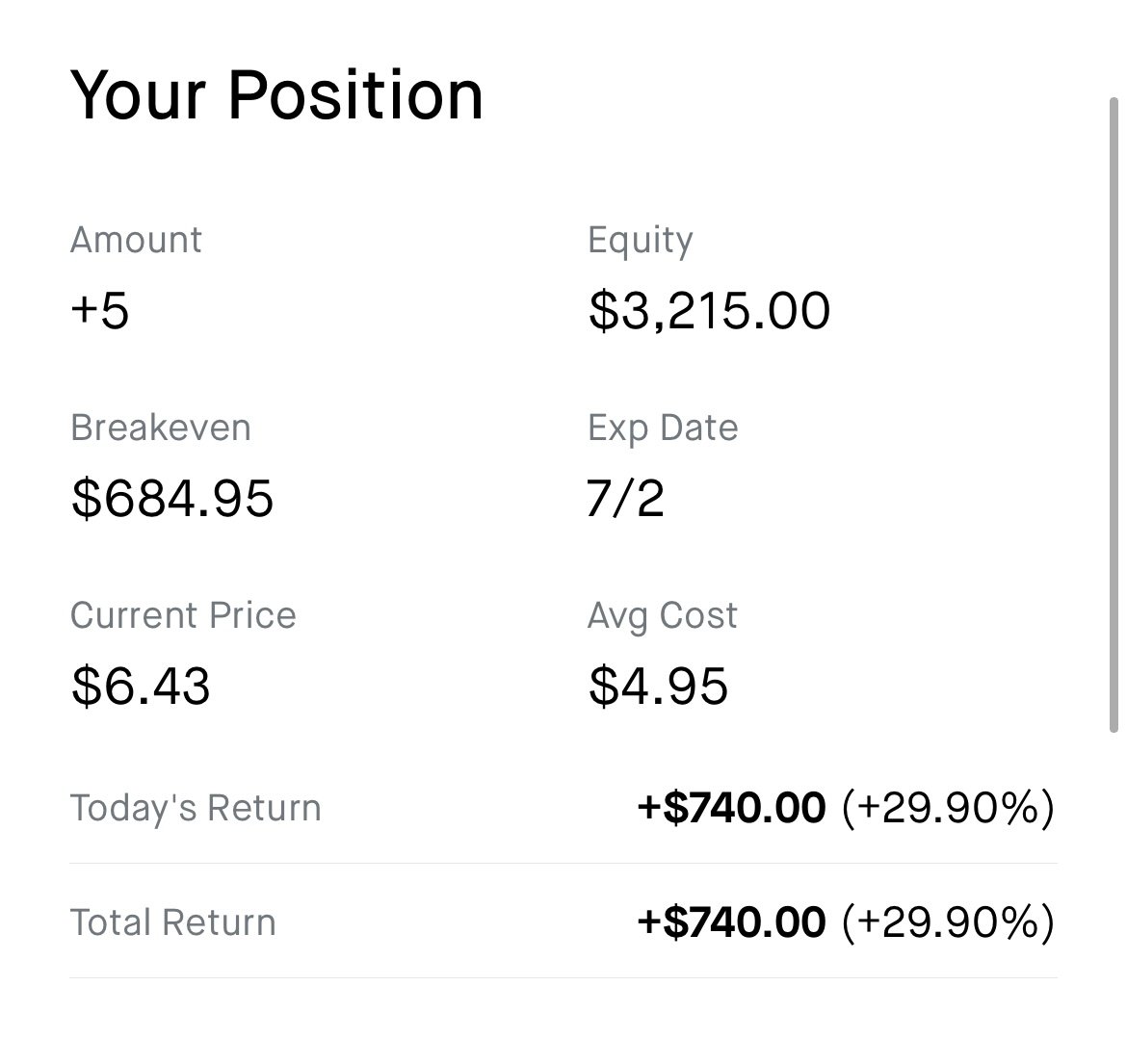This screenshot has width=1127, height=1064.
Task: Click Today's Return percentage (+29.90%)
Action: tap(948, 808)
